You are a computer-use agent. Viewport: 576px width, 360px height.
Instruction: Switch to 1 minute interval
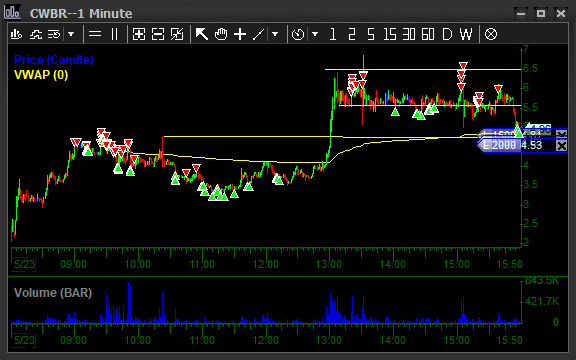pos(333,35)
